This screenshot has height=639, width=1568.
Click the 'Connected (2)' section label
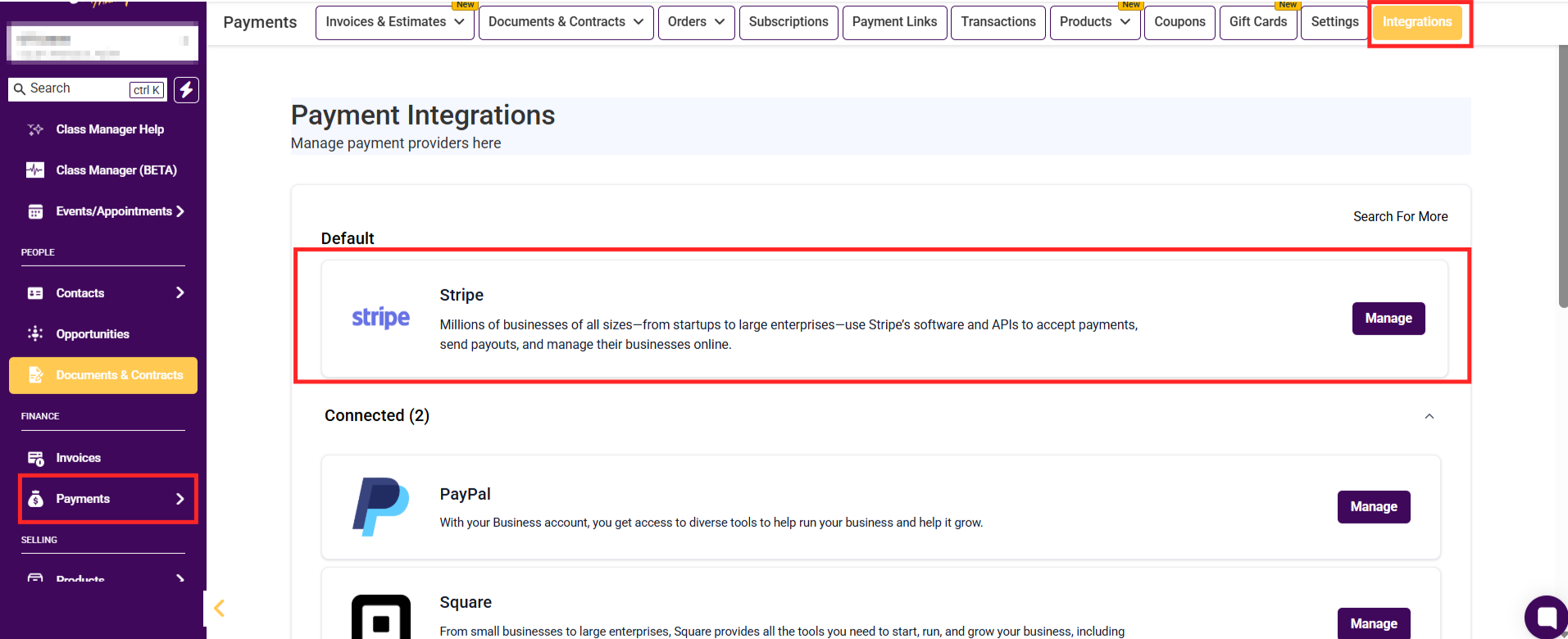coord(377,415)
